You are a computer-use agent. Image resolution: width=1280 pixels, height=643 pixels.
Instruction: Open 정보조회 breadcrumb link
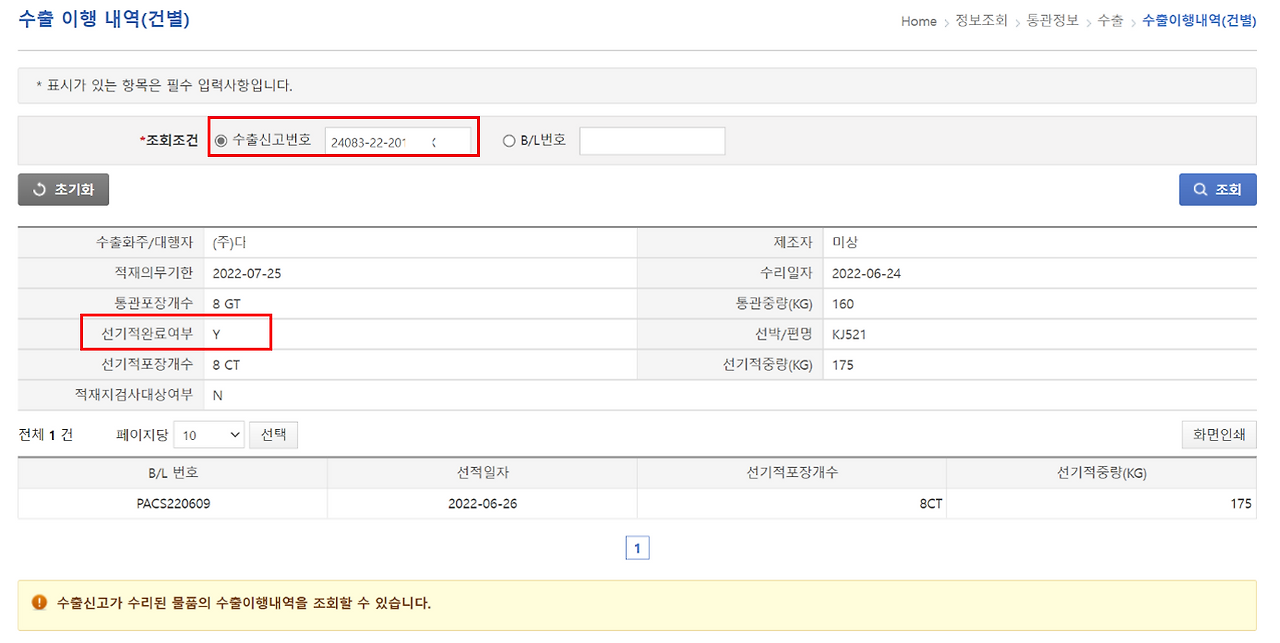pyautogui.click(x=982, y=21)
